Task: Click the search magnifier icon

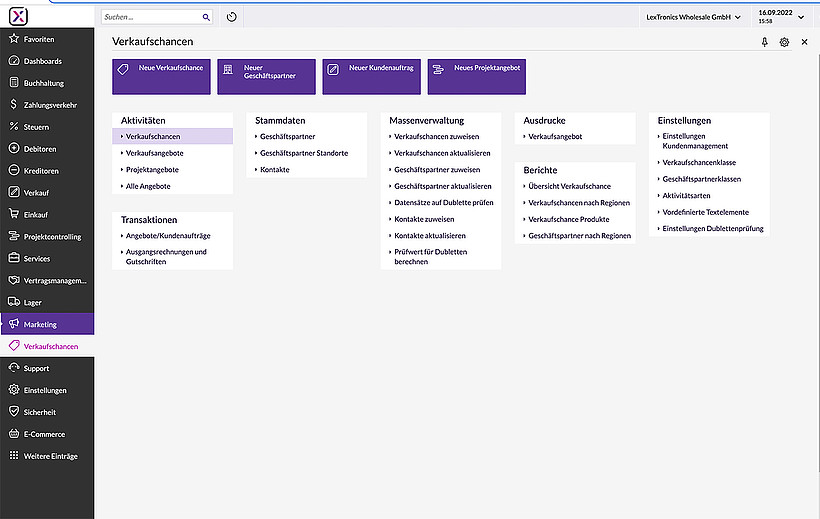Action: 206,17
